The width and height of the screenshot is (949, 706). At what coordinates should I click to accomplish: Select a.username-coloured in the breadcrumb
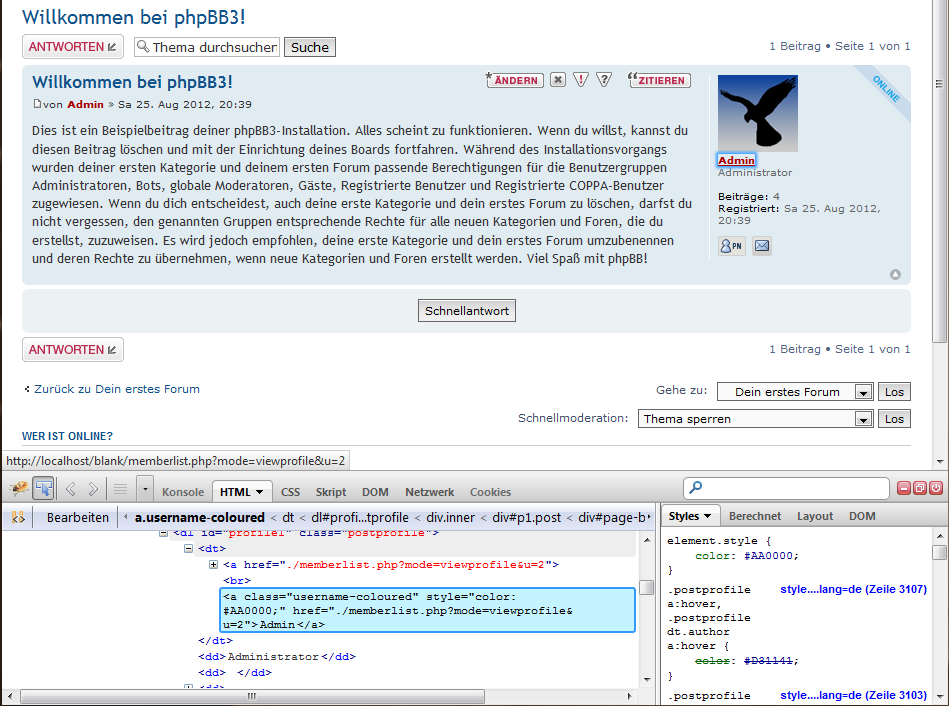pos(200,518)
